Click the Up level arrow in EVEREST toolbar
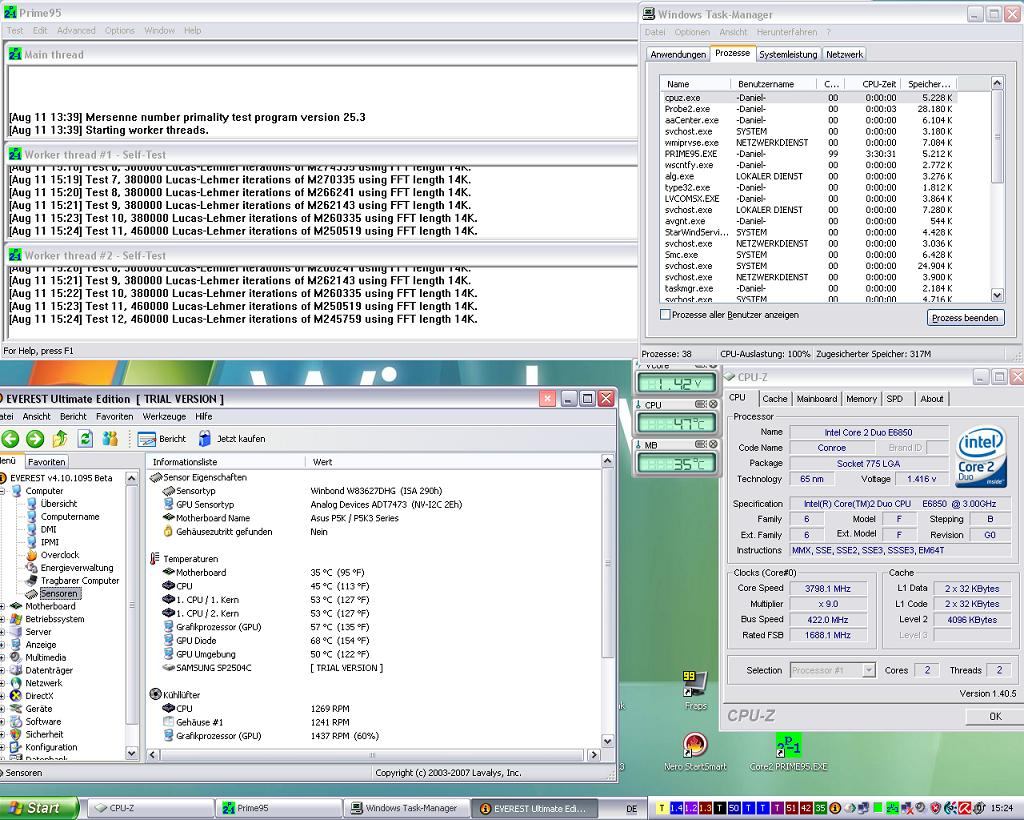 60,439
